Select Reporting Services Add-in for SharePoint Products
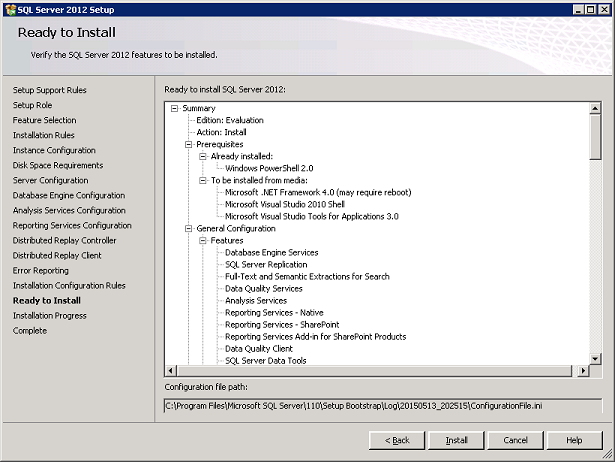 [x=315, y=337]
